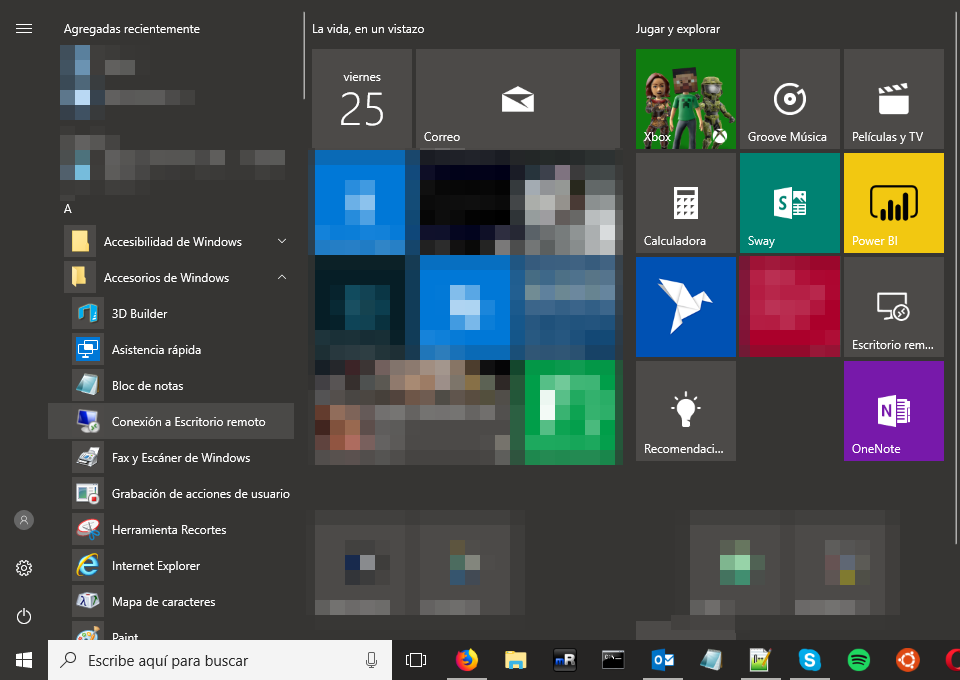Screen dimensions: 960x680
Task: Open Ubuntu from the taskbar
Action: coord(907,660)
